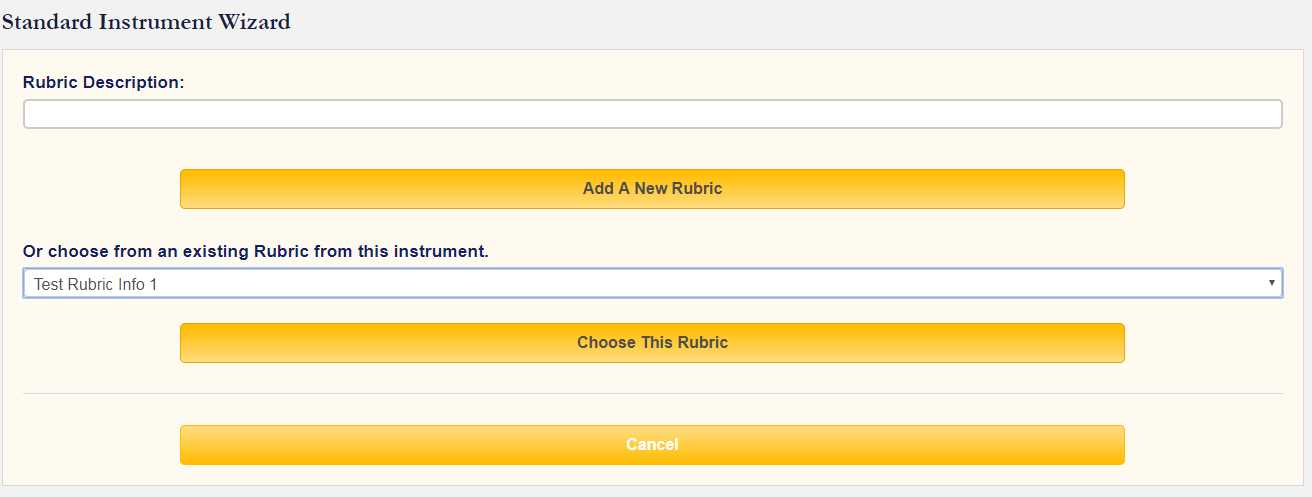Click the Add A New Rubric button
This screenshot has width=1312, height=497.
(x=652, y=188)
